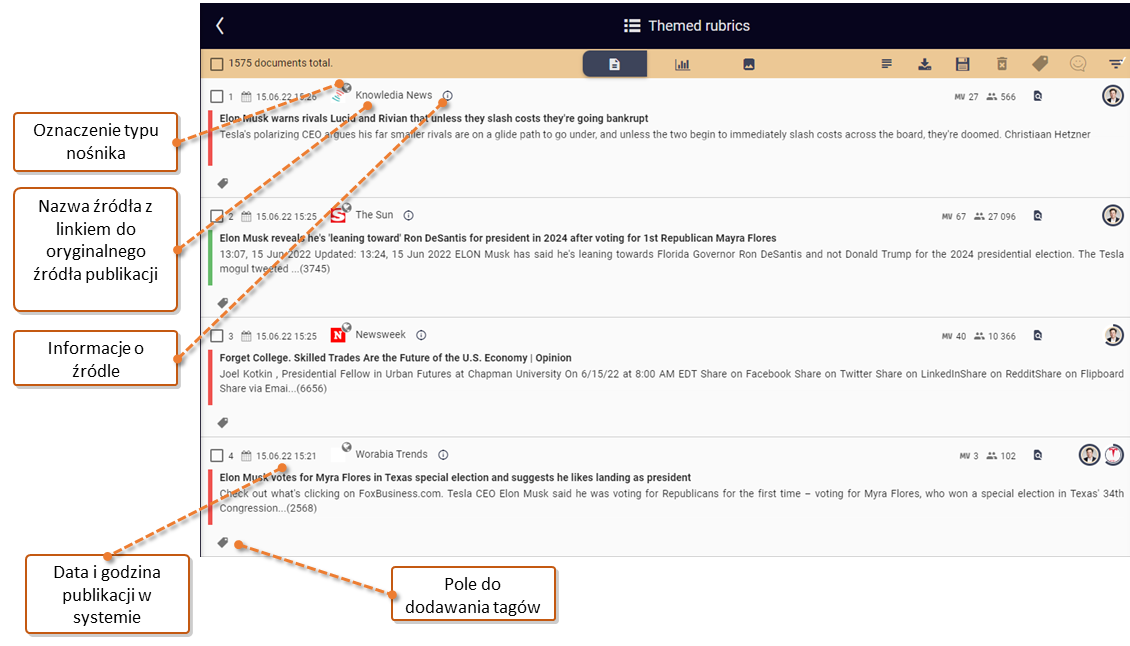
Task: Open the Knowledia News source link
Action: coord(393,95)
